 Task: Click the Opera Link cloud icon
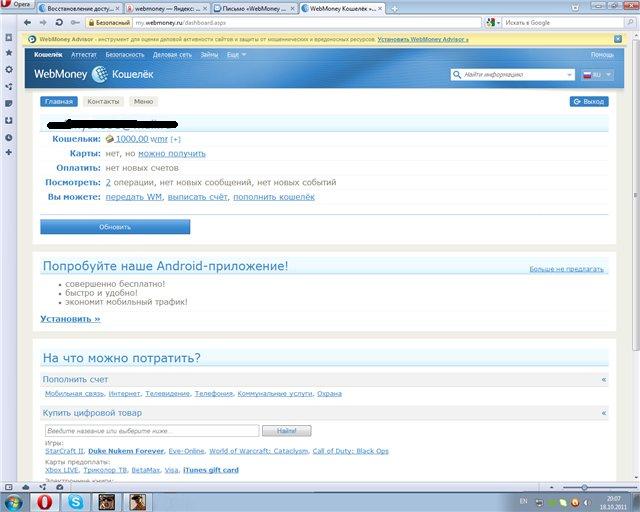26,487
